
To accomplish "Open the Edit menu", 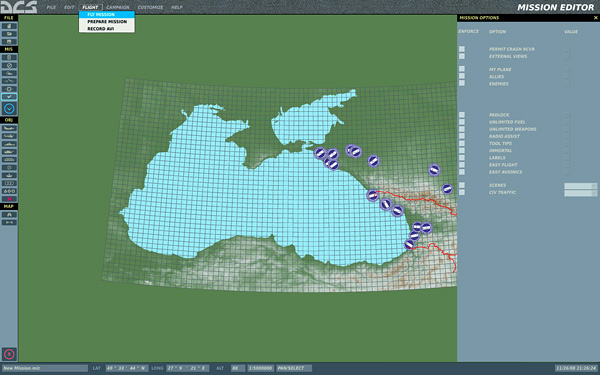I will [69, 7].
